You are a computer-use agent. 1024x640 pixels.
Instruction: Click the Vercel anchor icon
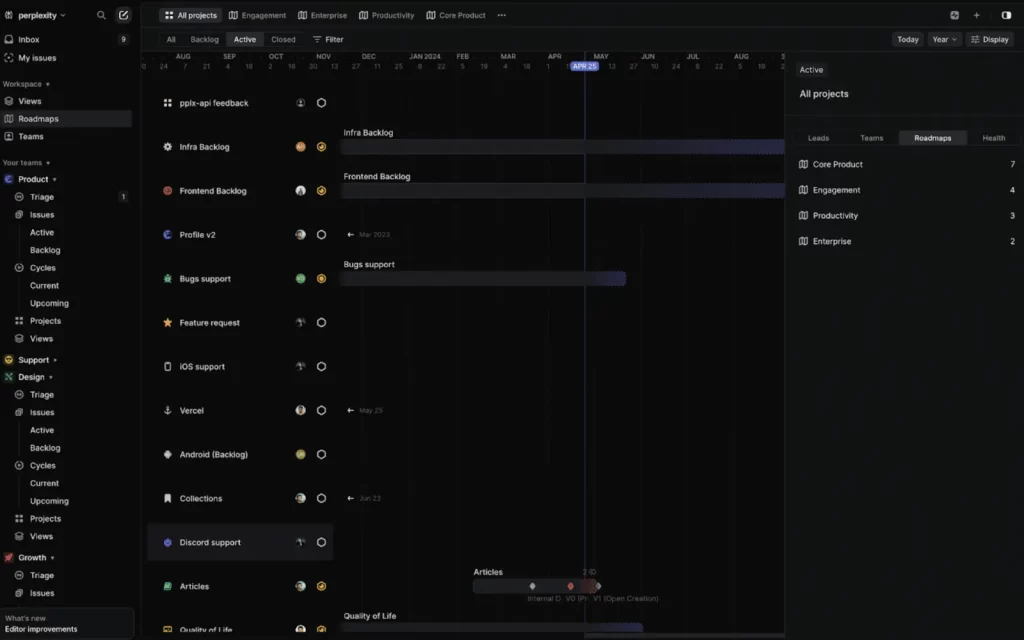coord(168,411)
